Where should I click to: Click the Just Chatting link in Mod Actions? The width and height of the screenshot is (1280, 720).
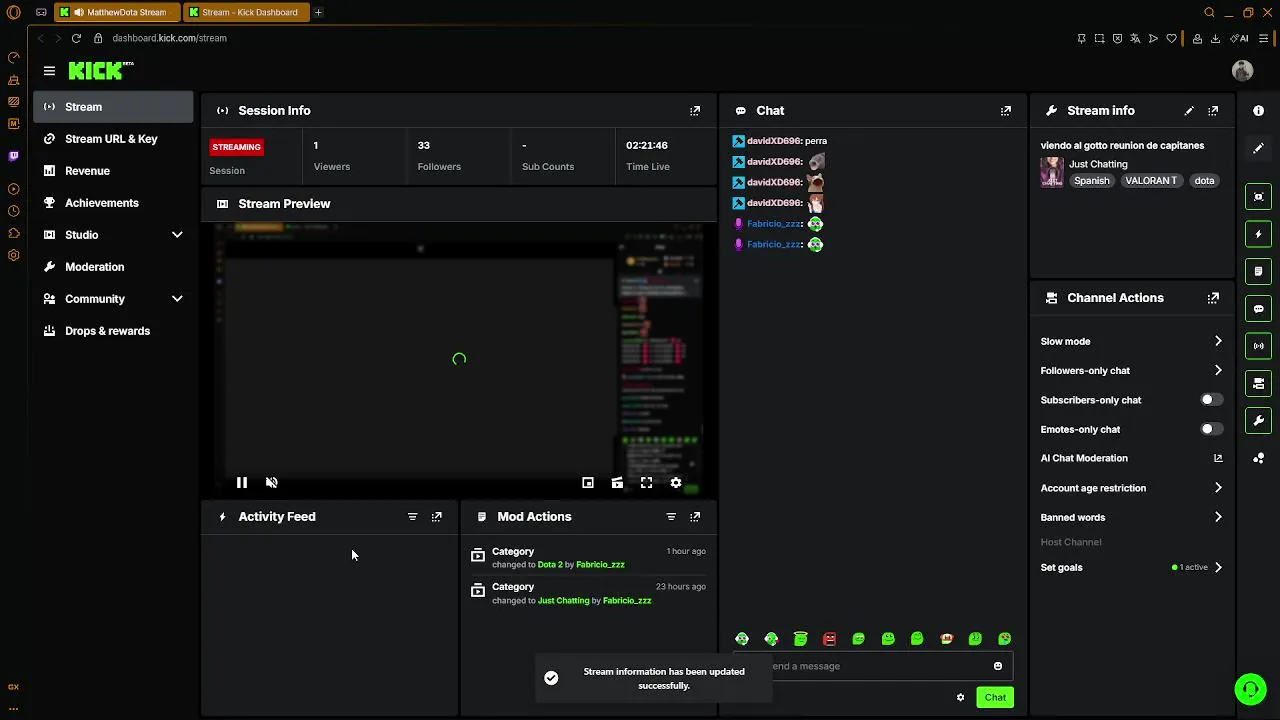[x=564, y=601]
